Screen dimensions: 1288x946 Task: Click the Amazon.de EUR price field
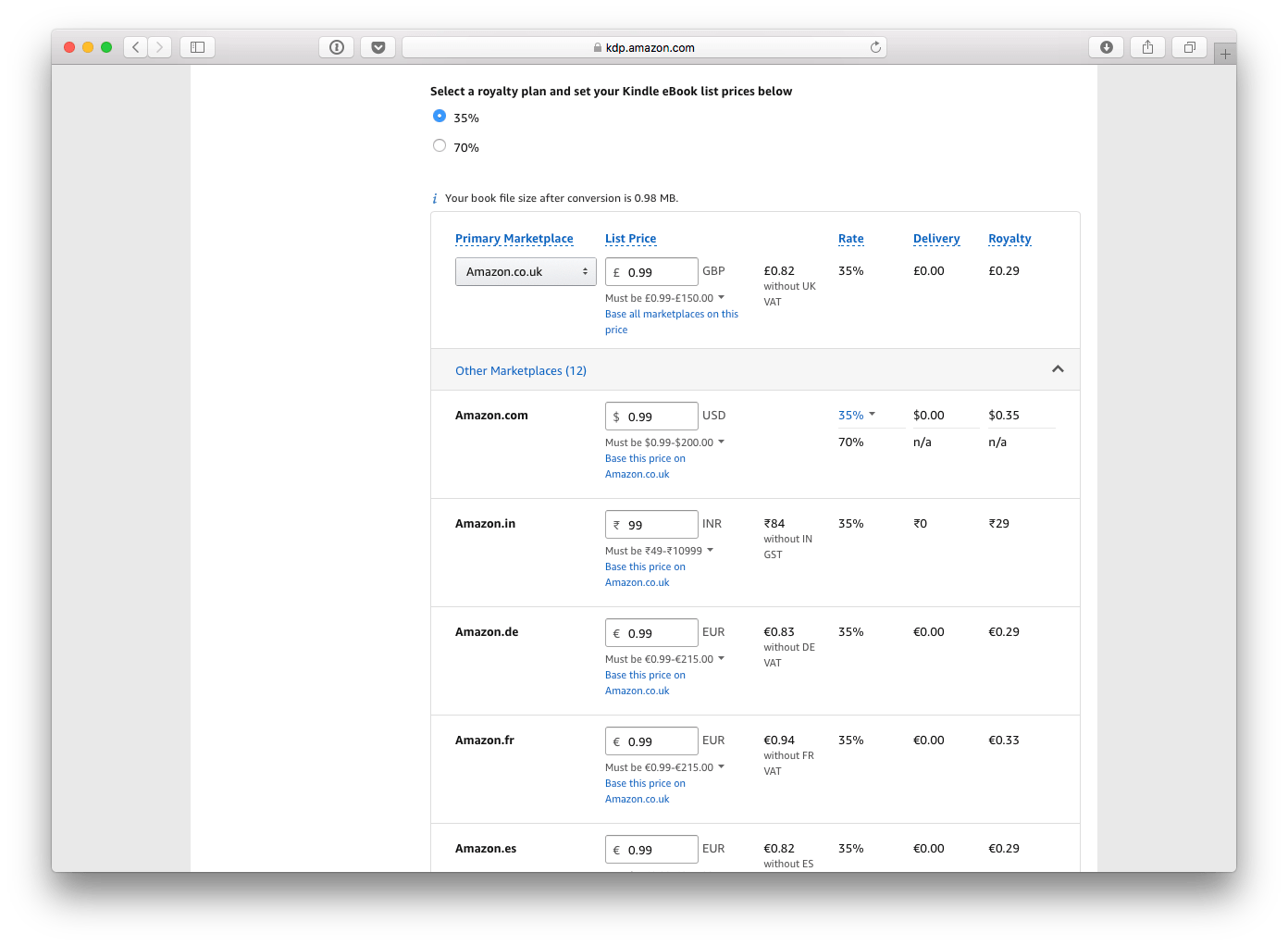[x=651, y=633]
